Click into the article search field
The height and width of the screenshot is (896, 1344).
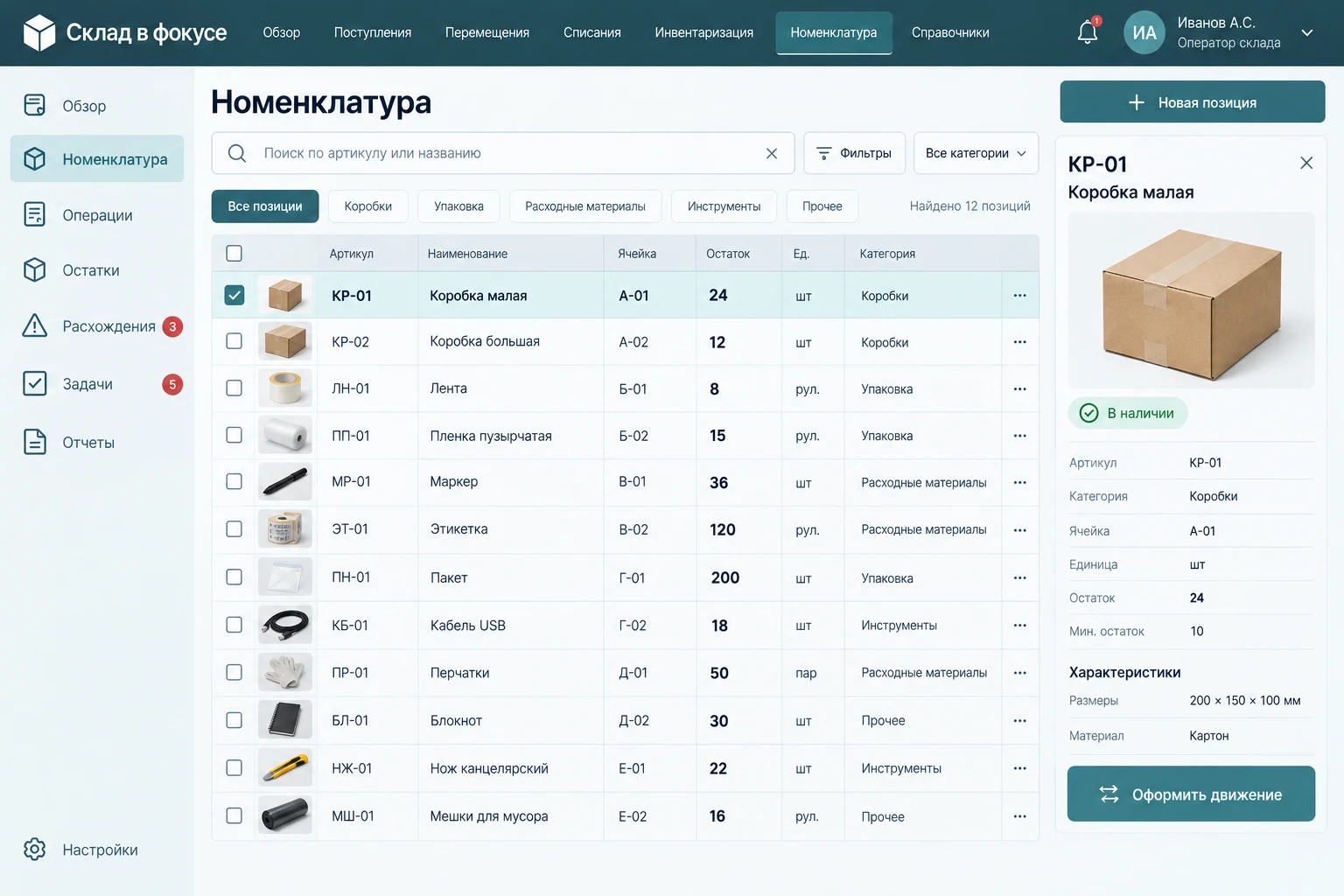pos(503,153)
